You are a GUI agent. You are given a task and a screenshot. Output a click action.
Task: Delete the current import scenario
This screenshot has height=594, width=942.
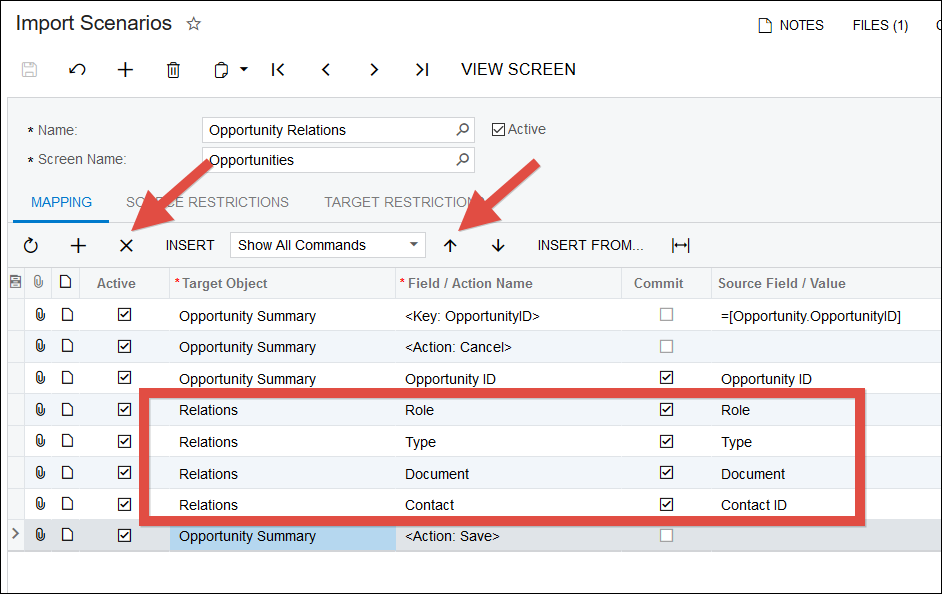pyautogui.click(x=173, y=70)
